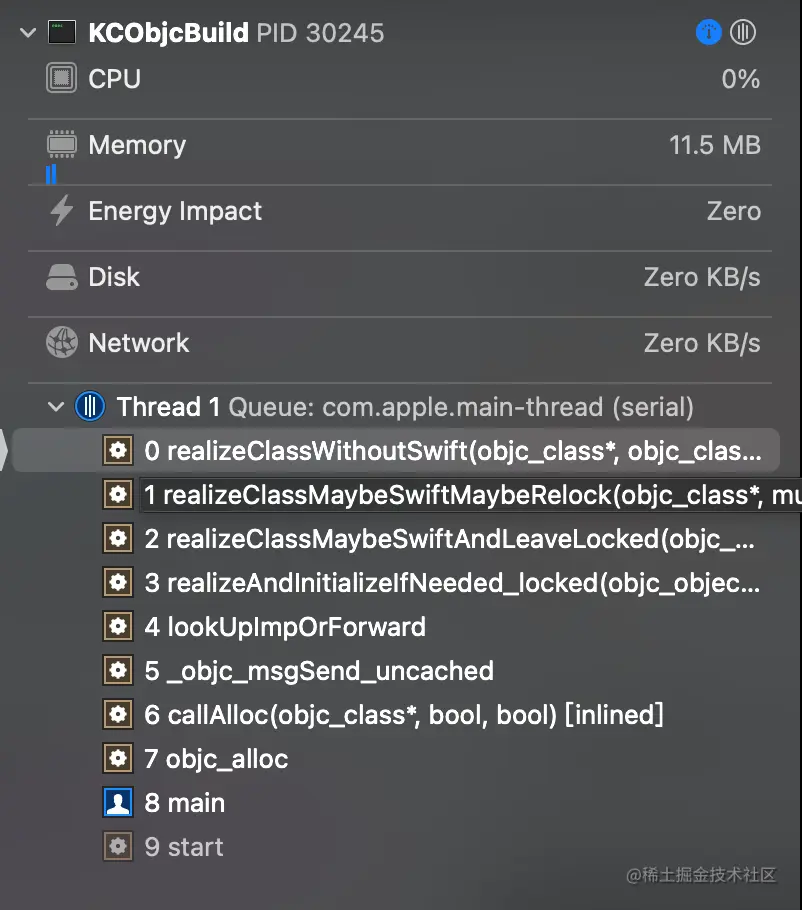Select frame 2 realizeClassMaybeSwiftAndLeaveLocked
The height and width of the screenshot is (910, 802).
click(x=429, y=539)
